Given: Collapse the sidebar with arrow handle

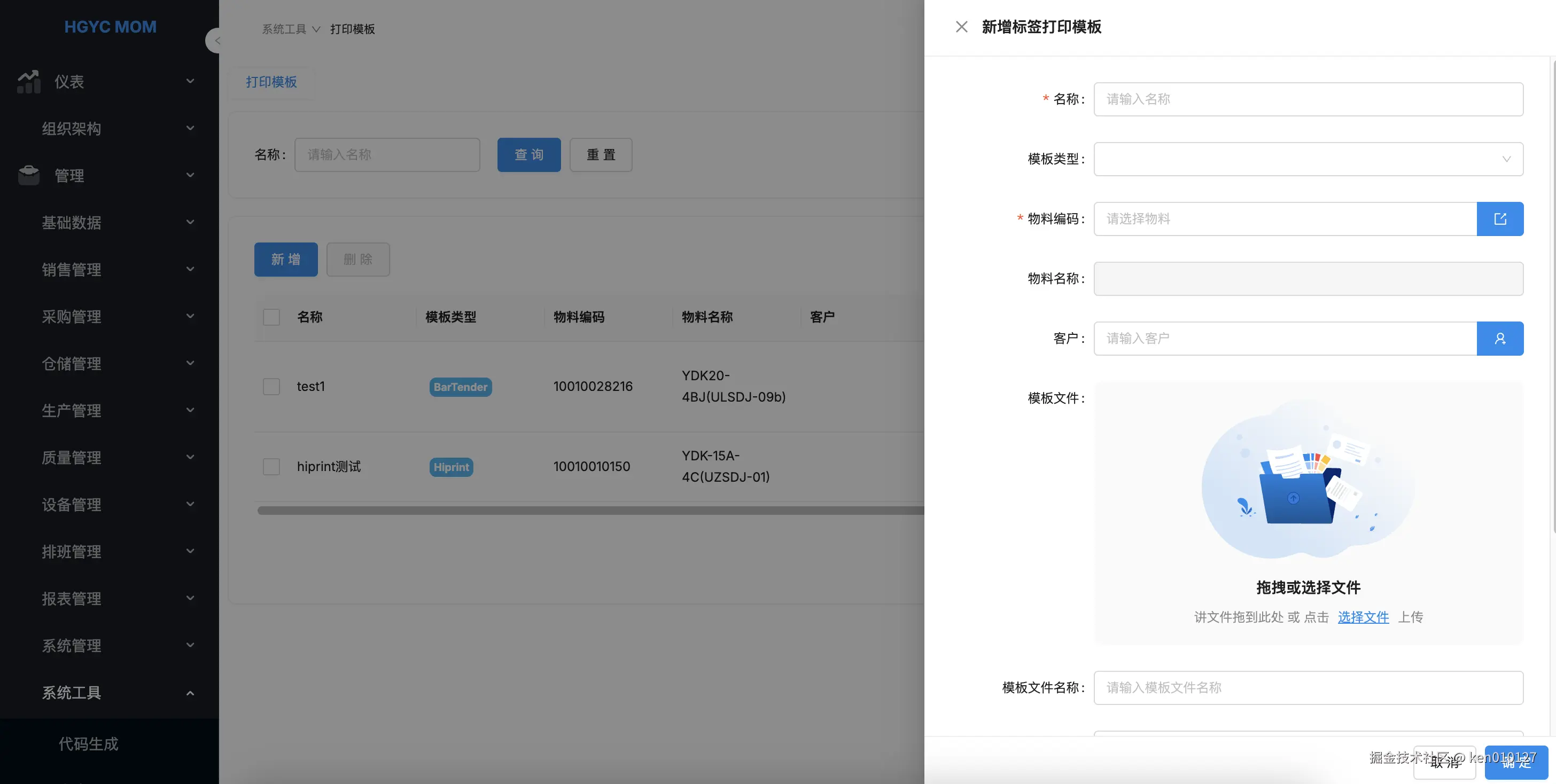Looking at the screenshot, I should point(216,41).
